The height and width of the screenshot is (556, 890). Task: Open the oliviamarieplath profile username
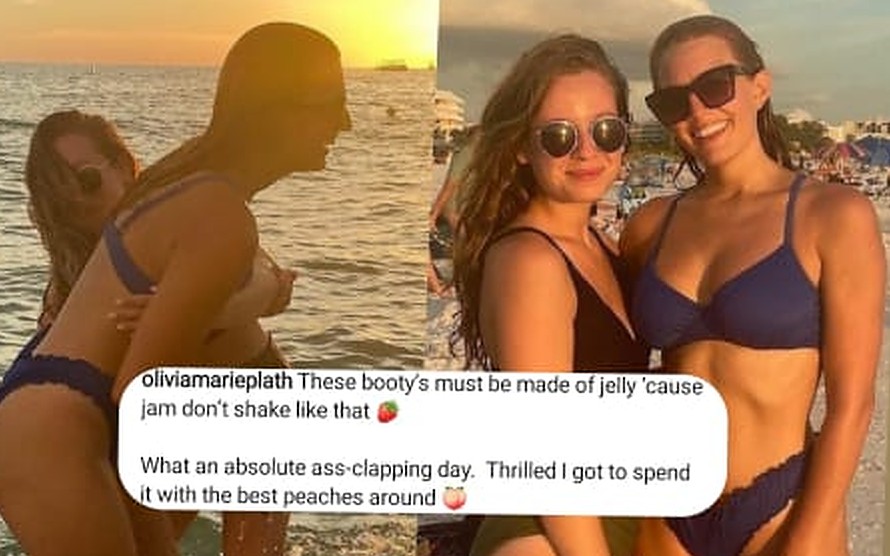(216, 382)
